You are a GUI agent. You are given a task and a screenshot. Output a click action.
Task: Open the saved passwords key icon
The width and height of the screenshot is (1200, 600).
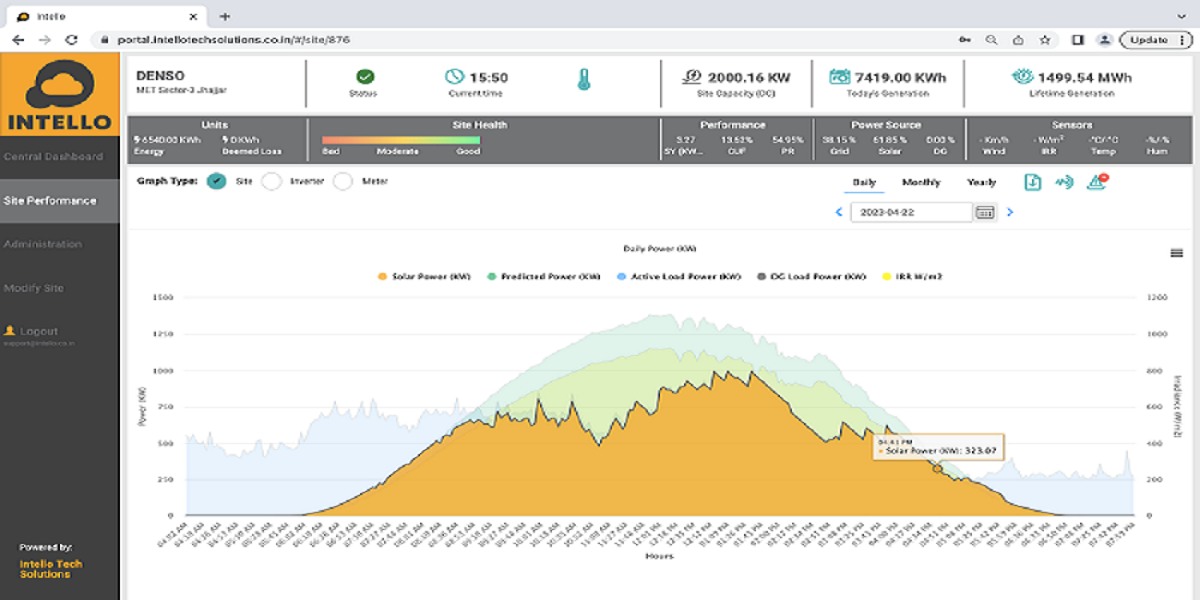point(964,40)
